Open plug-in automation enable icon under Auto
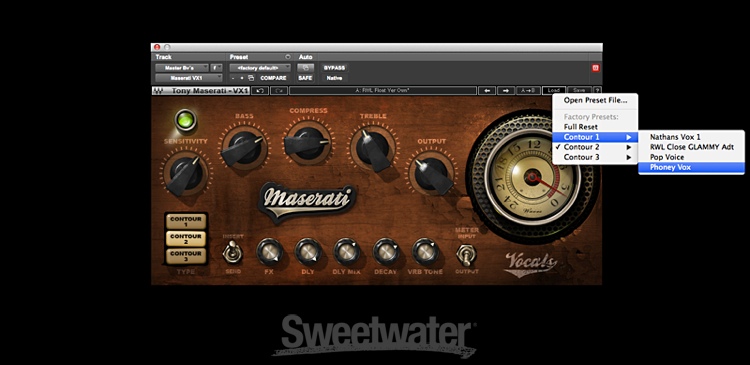The width and height of the screenshot is (750, 365). (x=306, y=68)
